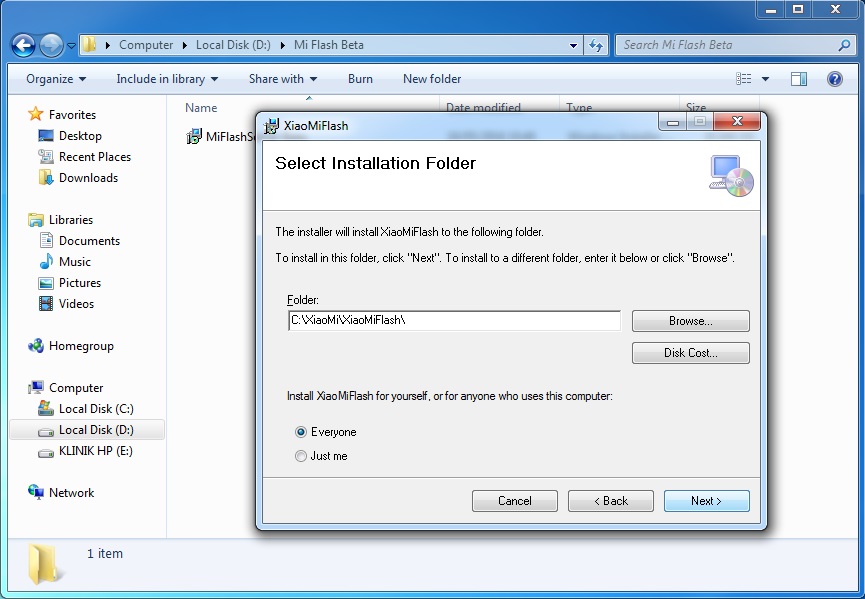Choose the Just me option
The width and height of the screenshot is (865, 599).
[301, 455]
